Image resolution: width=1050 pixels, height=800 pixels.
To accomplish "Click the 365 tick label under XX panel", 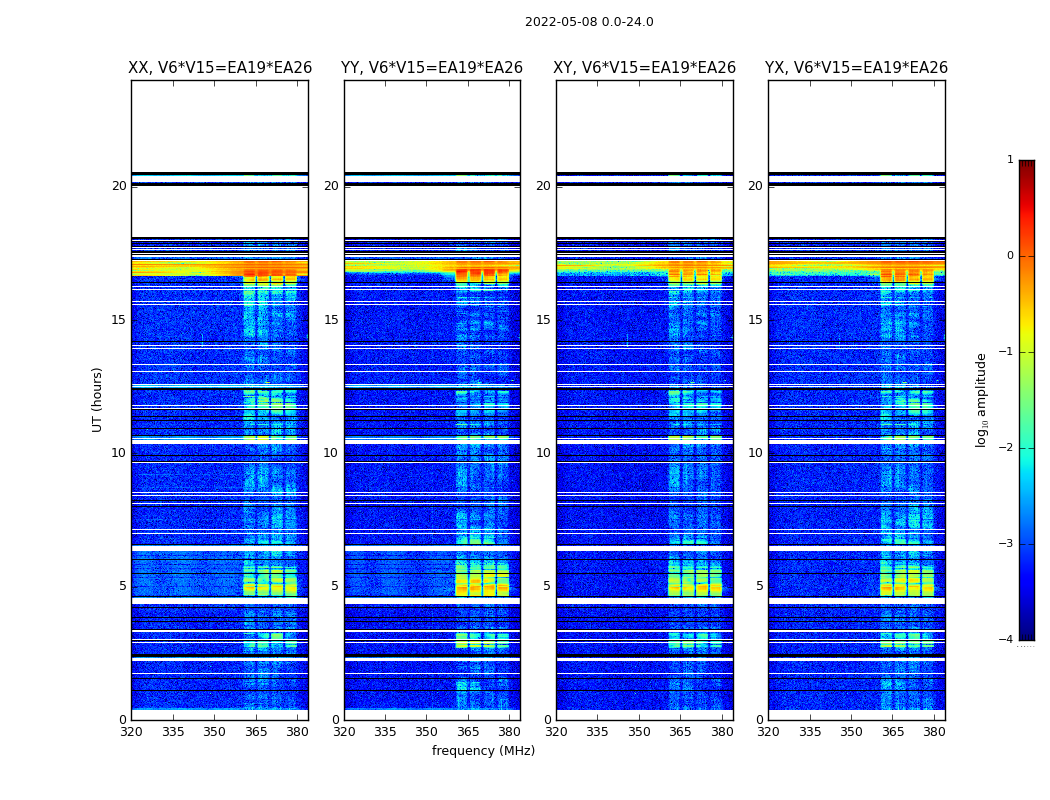I will [x=256, y=732].
